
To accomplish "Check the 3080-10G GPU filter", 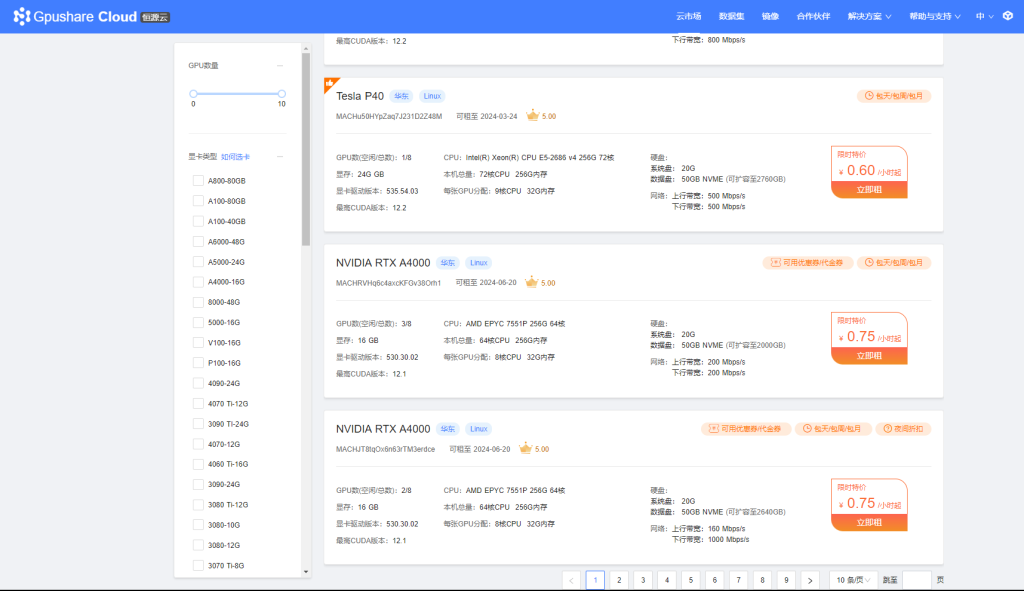I will tap(198, 525).
